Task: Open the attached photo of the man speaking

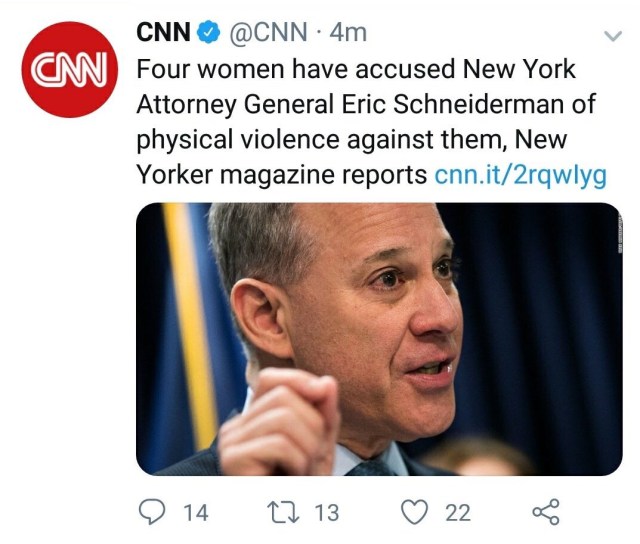Action: 379,338
